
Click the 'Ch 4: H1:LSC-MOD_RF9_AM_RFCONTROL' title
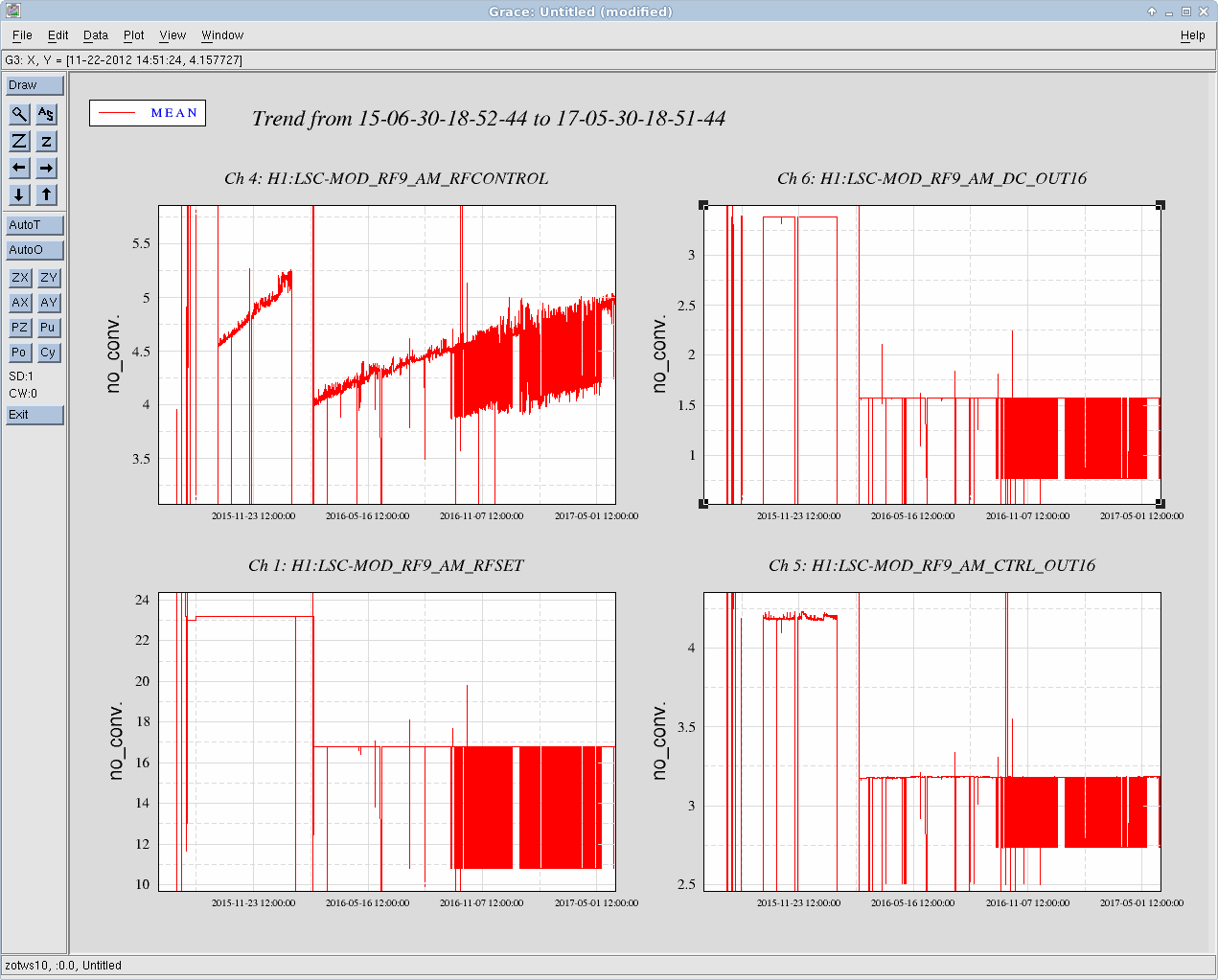click(386, 178)
